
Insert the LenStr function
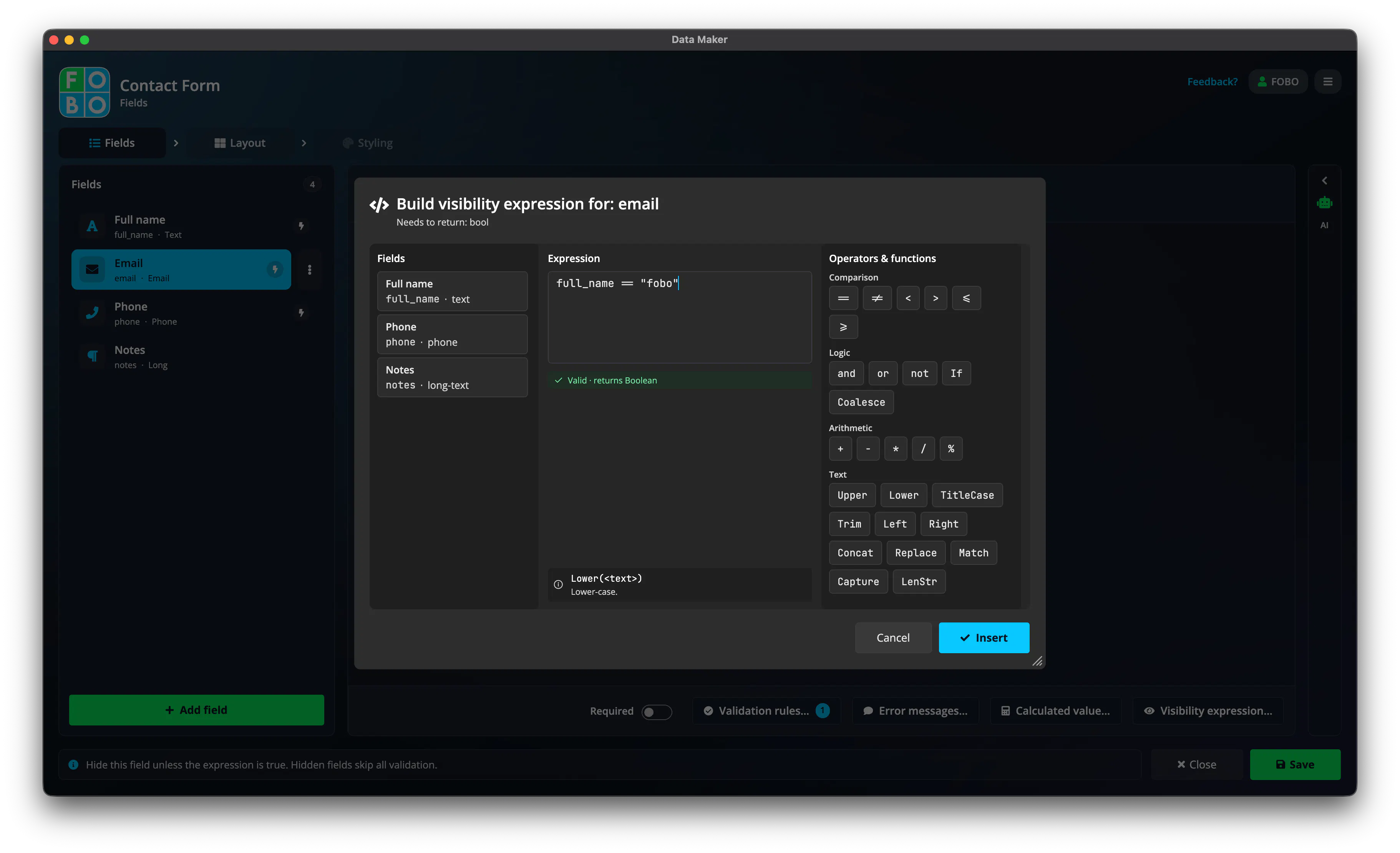pyautogui.click(x=919, y=581)
